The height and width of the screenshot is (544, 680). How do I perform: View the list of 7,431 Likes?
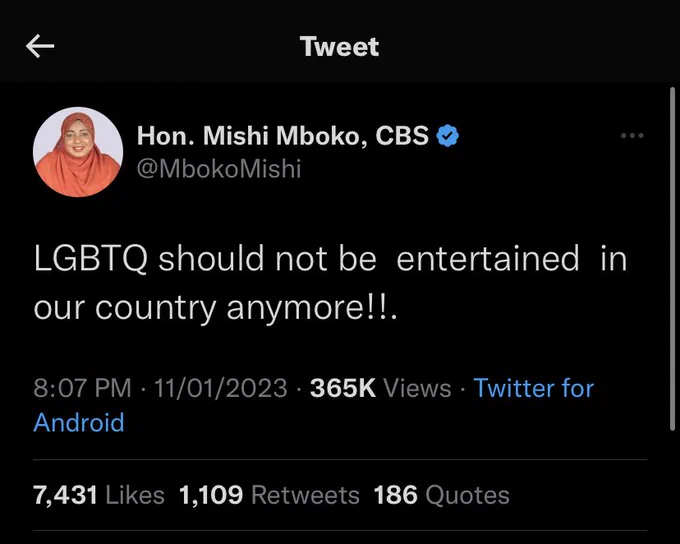99,495
